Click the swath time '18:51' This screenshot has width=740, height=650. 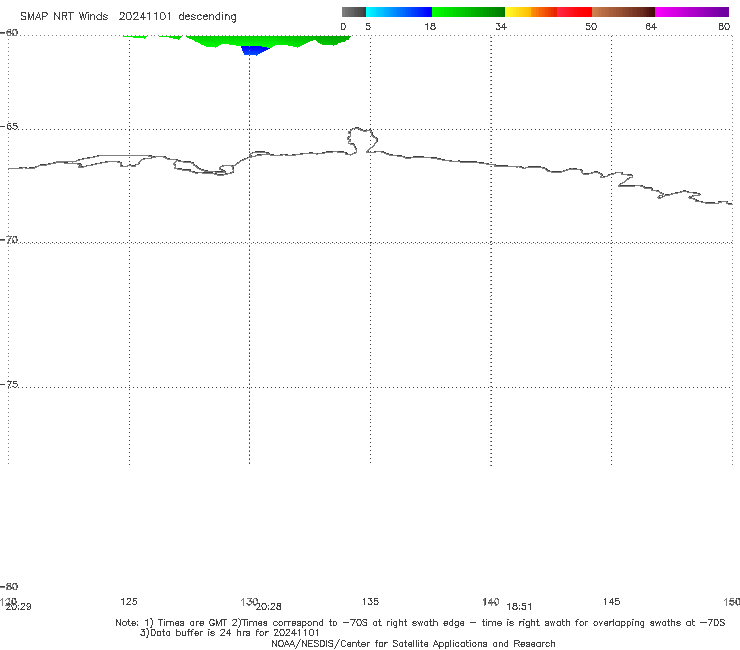[519, 607]
